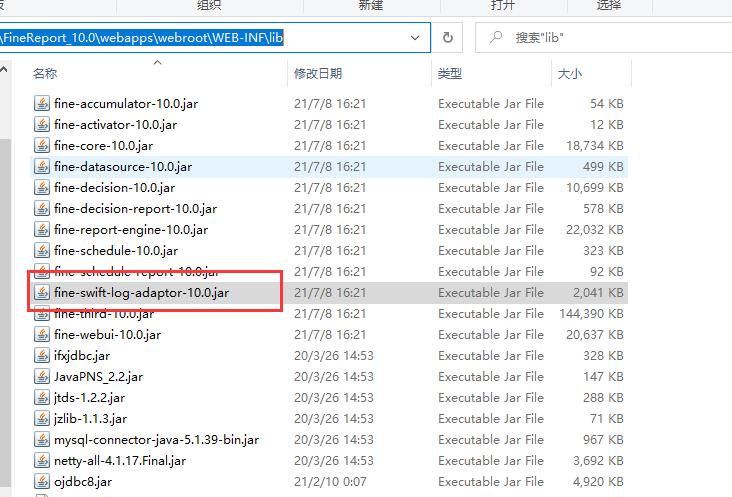Click the jar icon of fine-swift-log-adaptor-10.0.jar
This screenshot has height=497, width=732.
[x=42, y=292]
